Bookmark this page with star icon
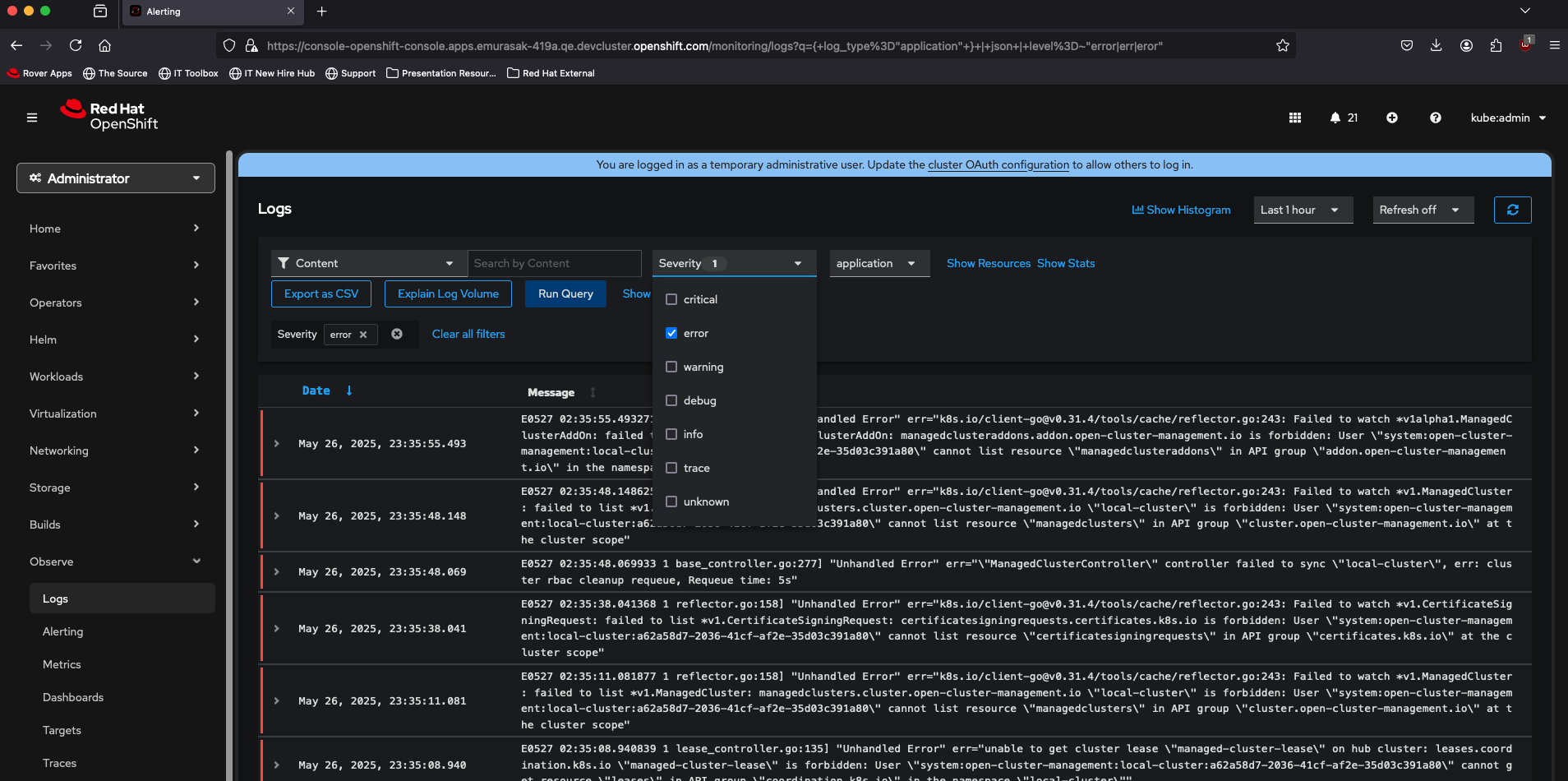 click(1282, 46)
